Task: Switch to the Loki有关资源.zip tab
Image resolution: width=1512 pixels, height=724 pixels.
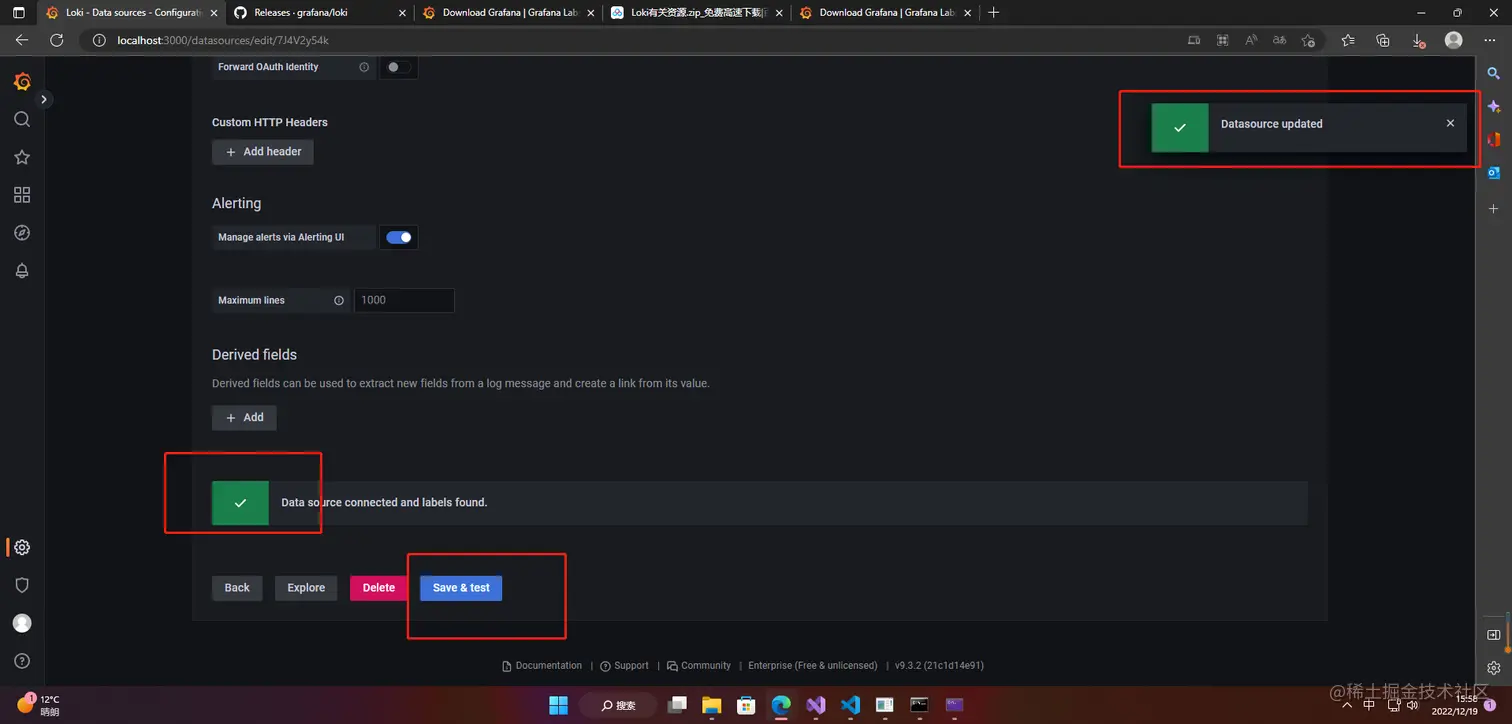Action: click(697, 13)
